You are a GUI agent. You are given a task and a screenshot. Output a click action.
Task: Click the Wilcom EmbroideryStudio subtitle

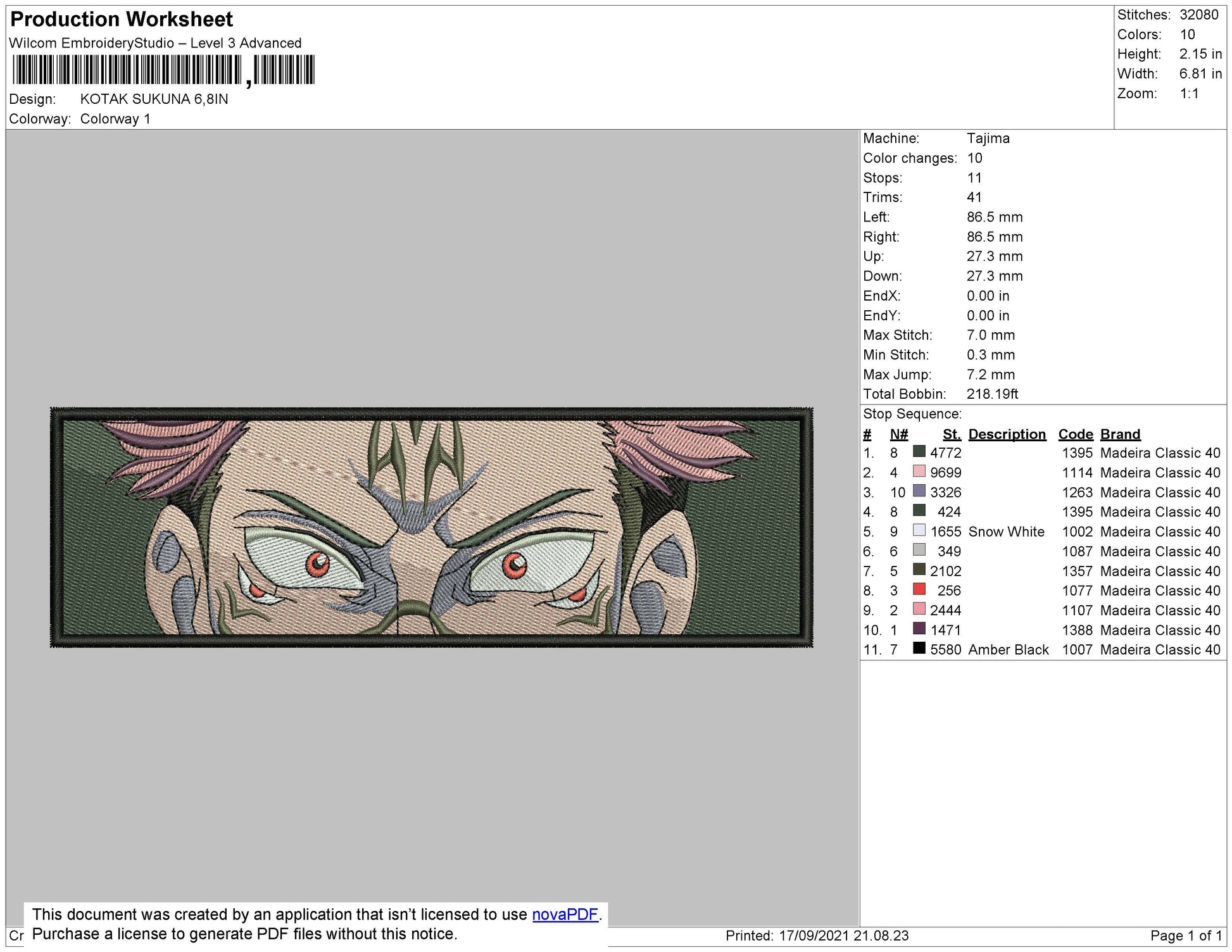pos(155,43)
